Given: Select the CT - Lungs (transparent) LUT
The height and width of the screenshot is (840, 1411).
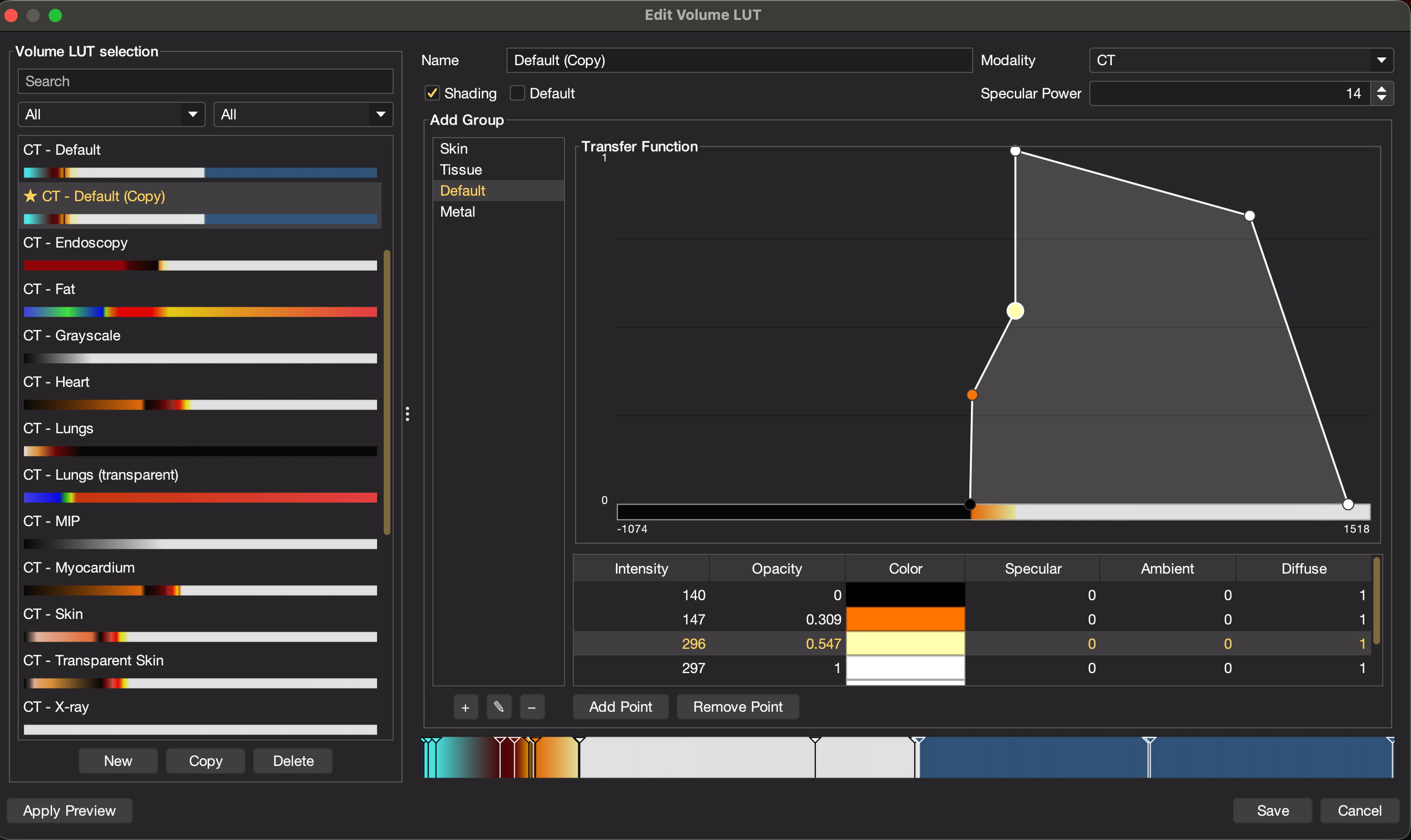Looking at the screenshot, I should click(201, 484).
